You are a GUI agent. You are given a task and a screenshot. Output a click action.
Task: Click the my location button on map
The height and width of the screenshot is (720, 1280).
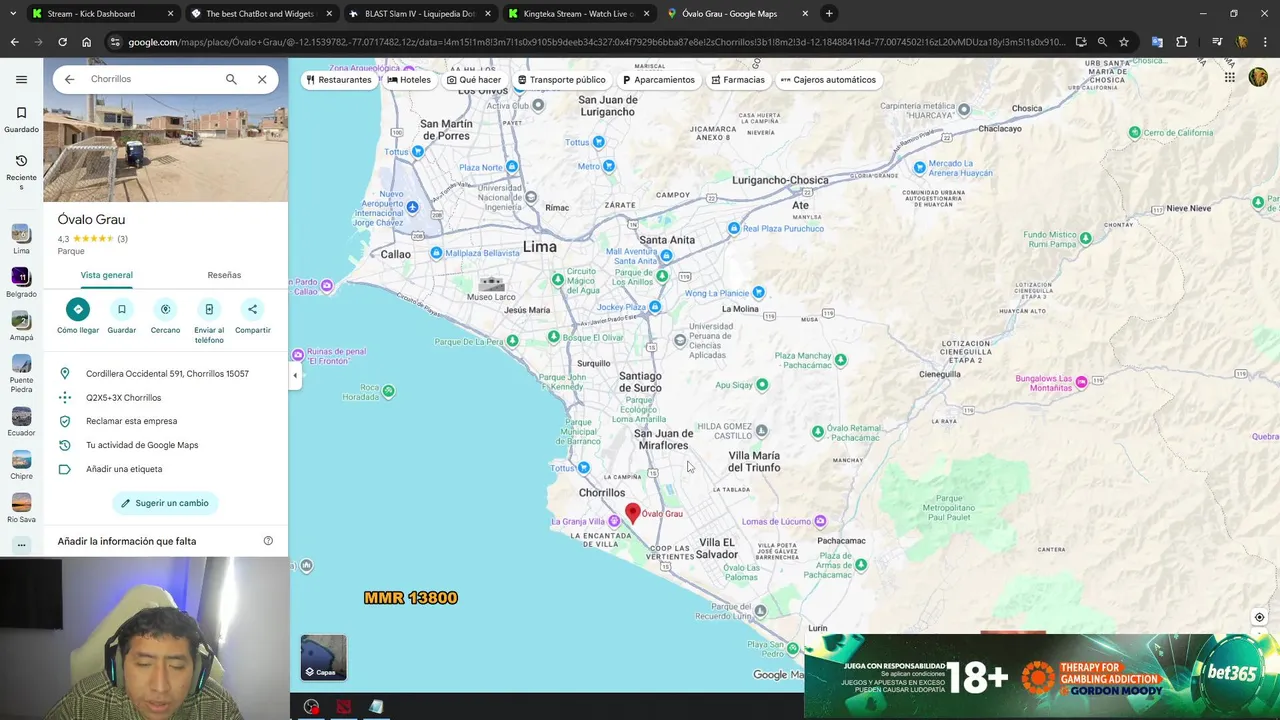[1259, 618]
